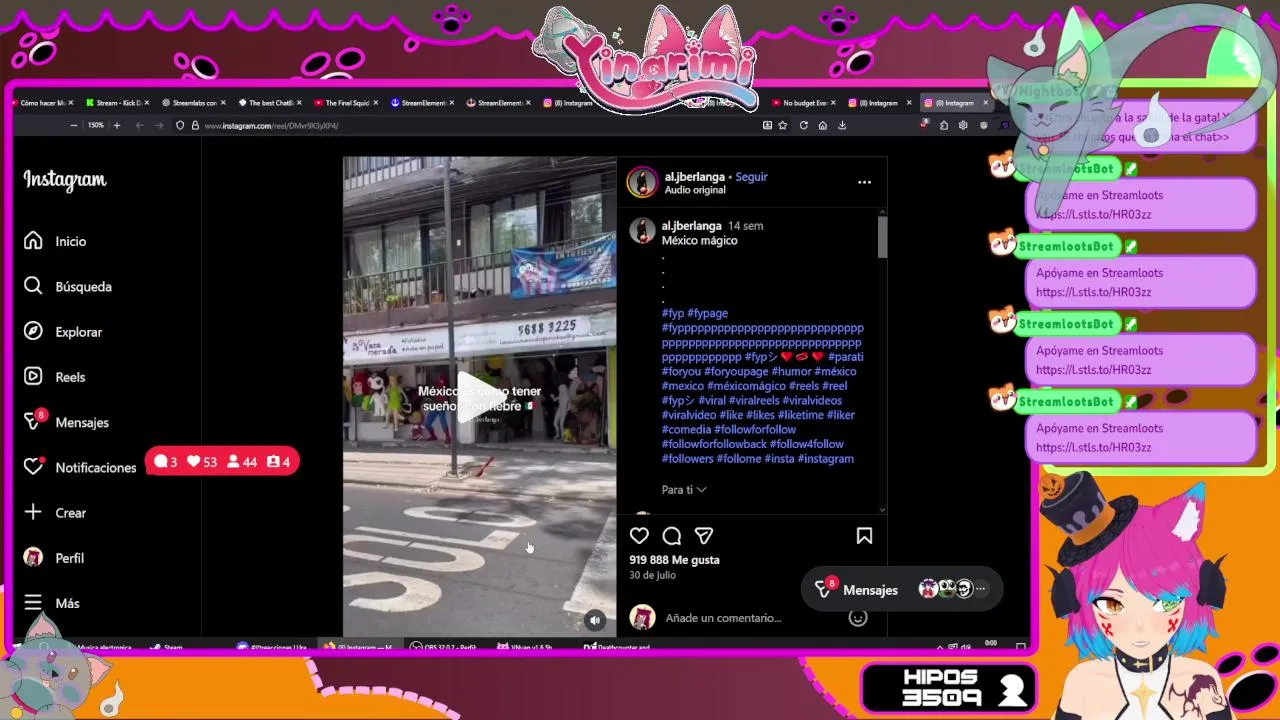Zoom in with the plus button
The height and width of the screenshot is (720, 1280).
coord(117,125)
